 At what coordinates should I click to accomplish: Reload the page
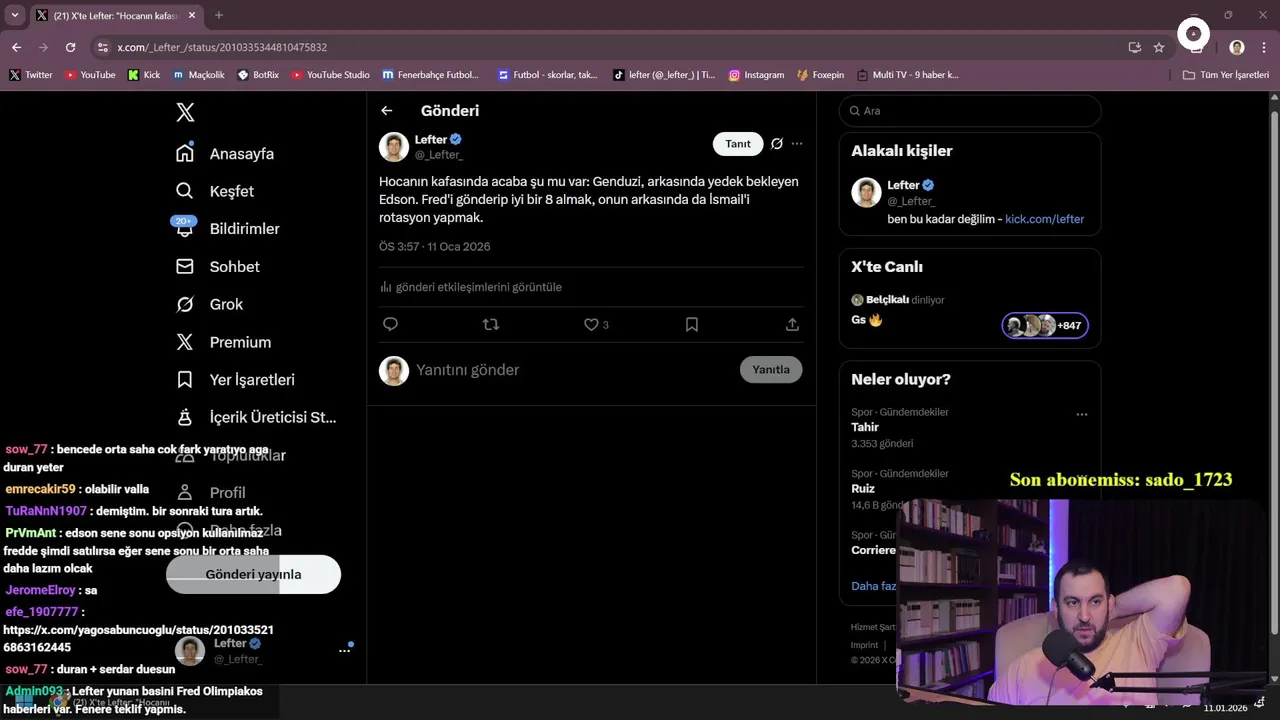pyautogui.click(x=70, y=47)
